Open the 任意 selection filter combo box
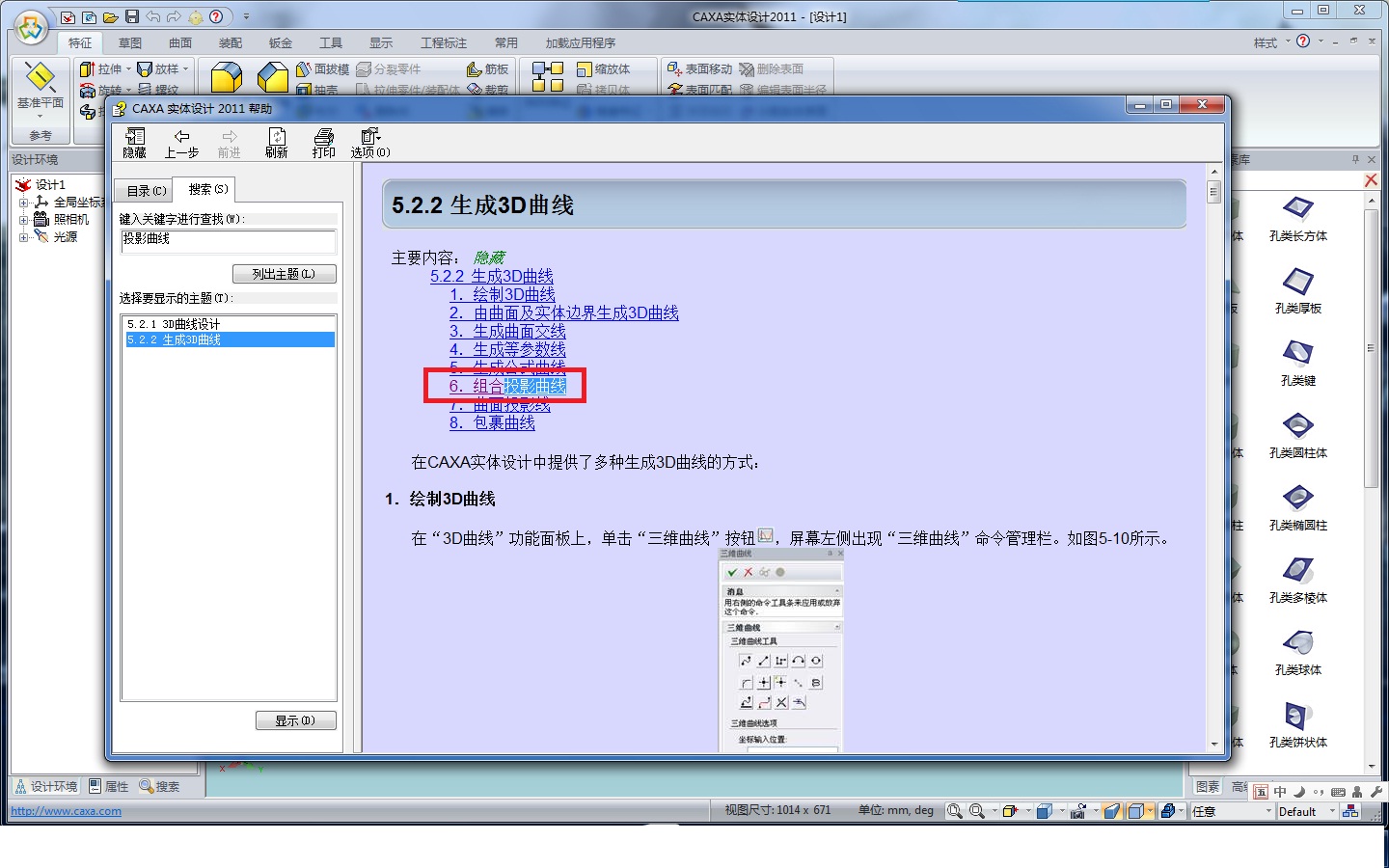Viewport: 1389px width, 868px height. pos(1233,811)
